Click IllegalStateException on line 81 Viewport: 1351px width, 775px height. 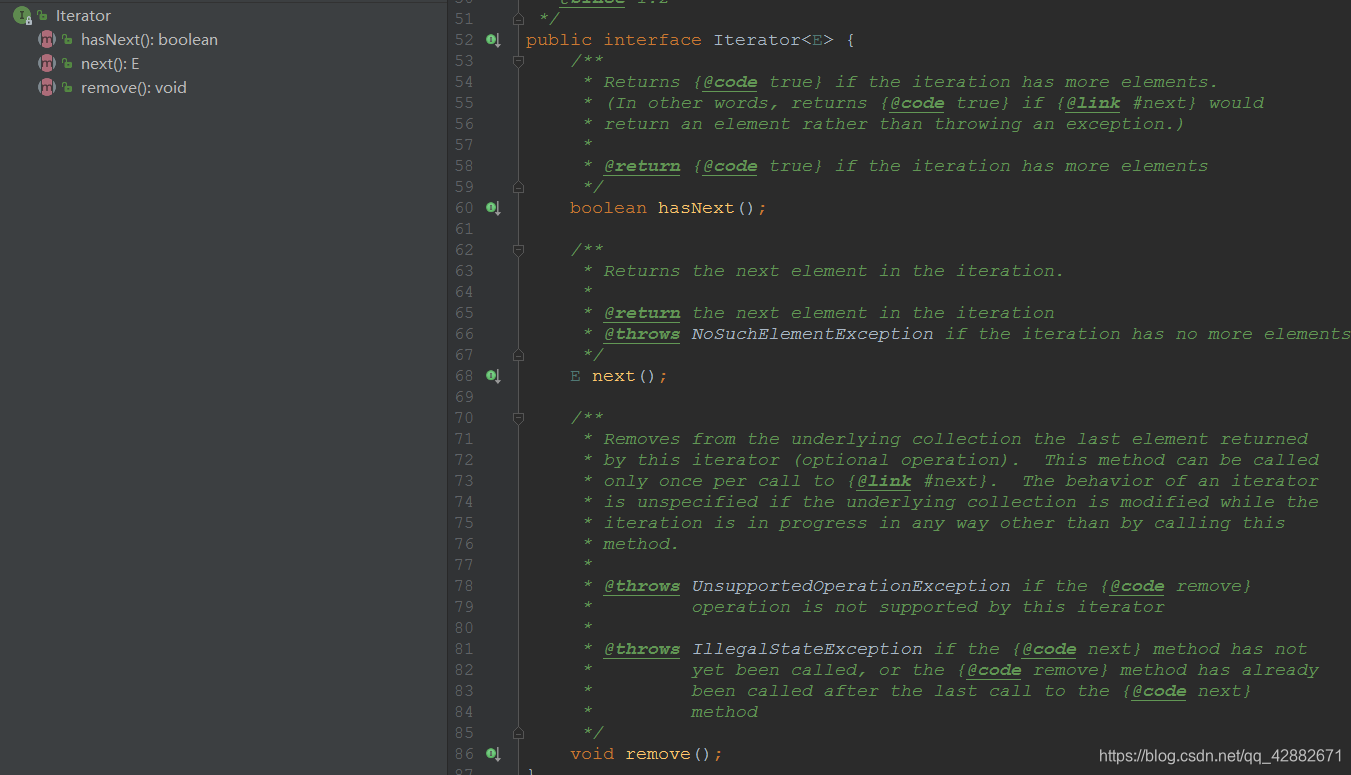coord(807,649)
